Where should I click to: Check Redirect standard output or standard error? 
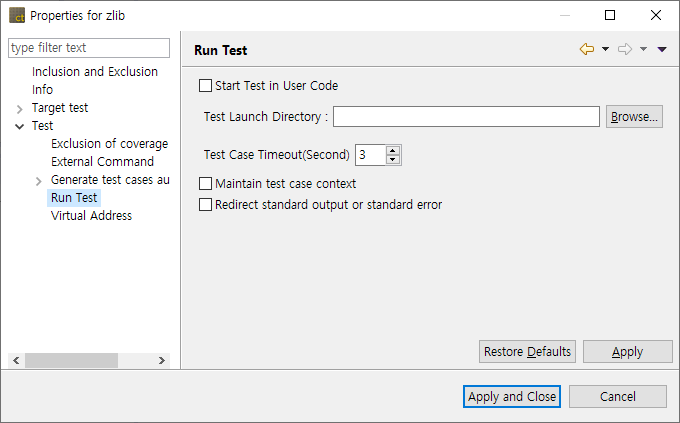(x=206, y=205)
